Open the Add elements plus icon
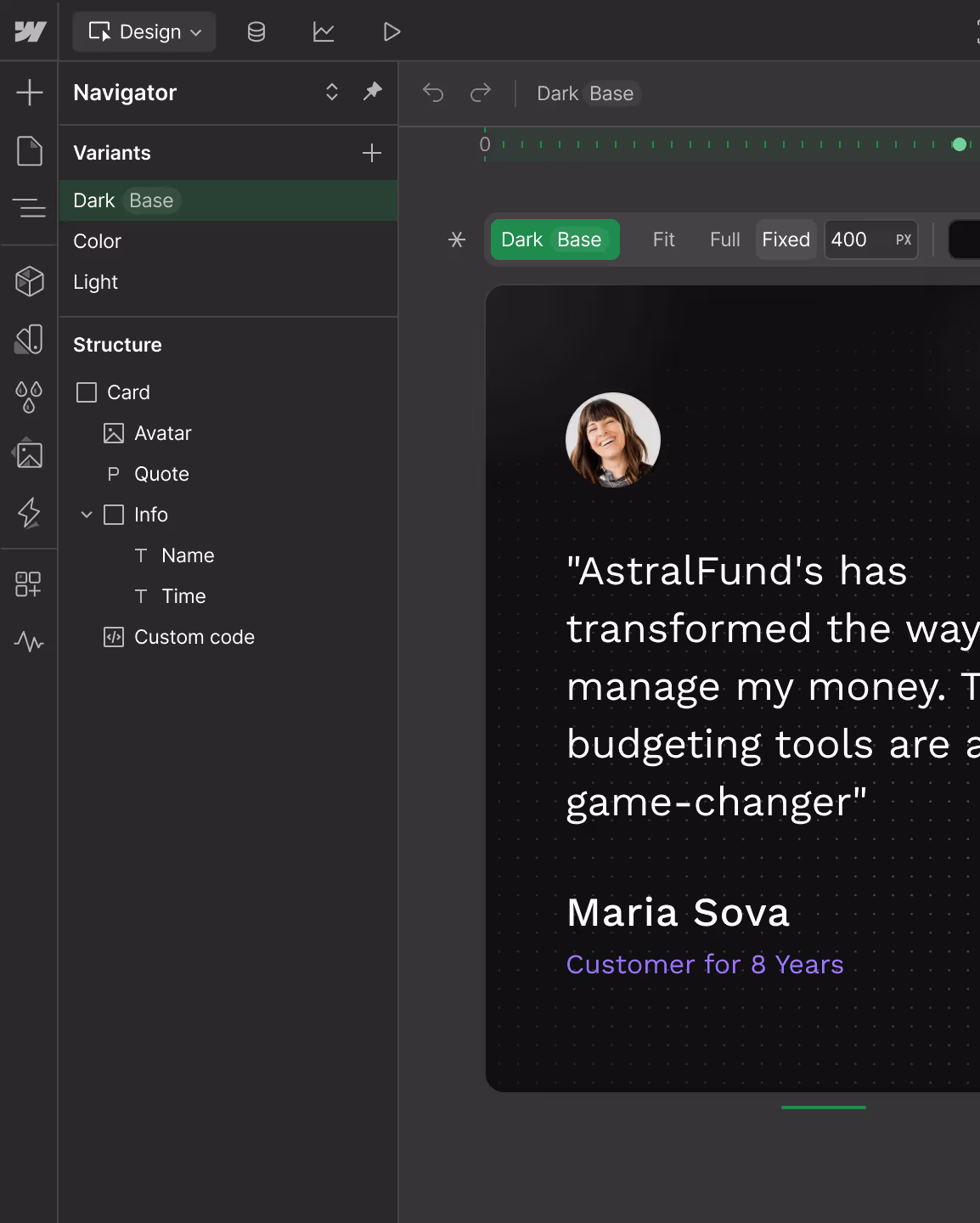 30,92
